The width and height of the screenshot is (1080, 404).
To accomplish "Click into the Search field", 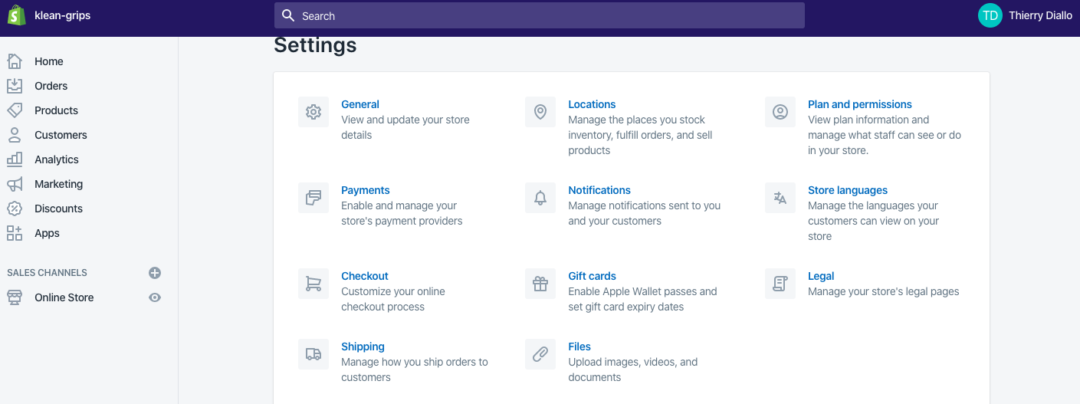I will click(539, 15).
